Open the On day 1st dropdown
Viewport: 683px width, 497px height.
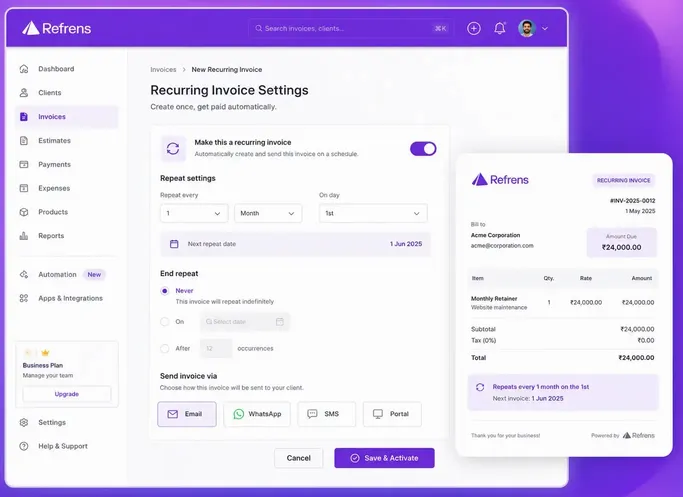click(373, 213)
